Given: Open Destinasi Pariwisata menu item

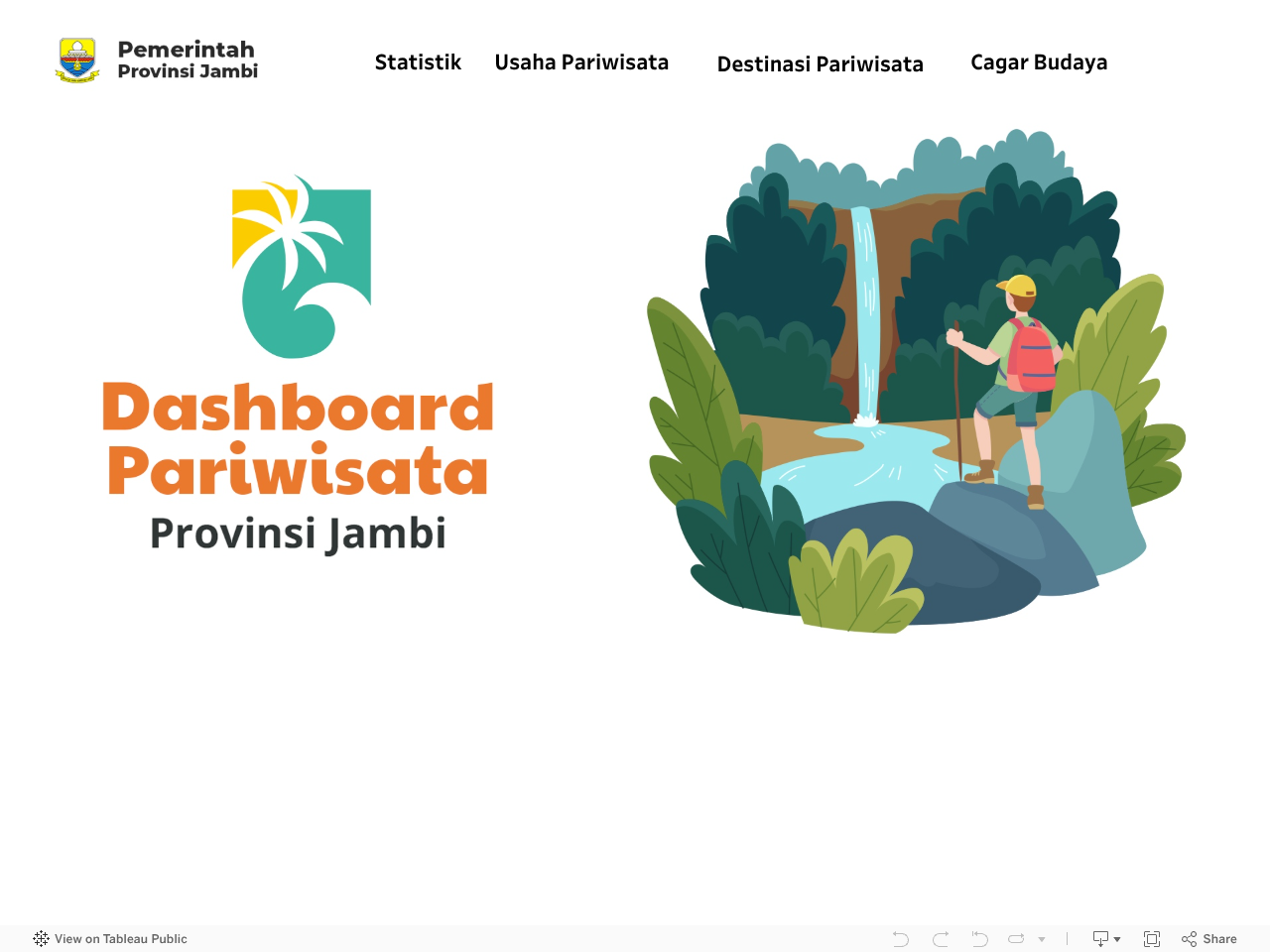Looking at the screenshot, I should click(821, 64).
